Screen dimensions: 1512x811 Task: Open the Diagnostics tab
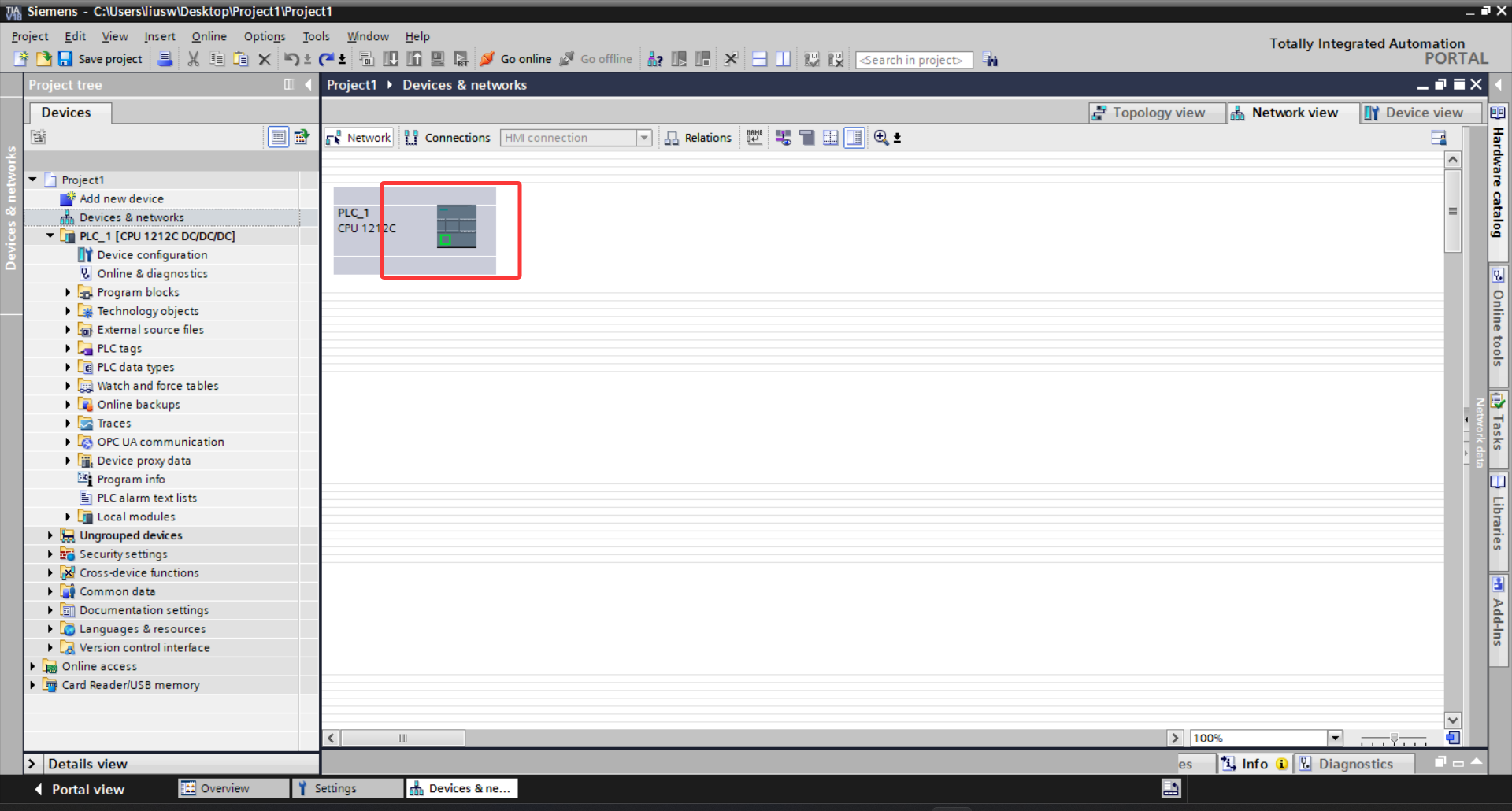pos(1354,764)
